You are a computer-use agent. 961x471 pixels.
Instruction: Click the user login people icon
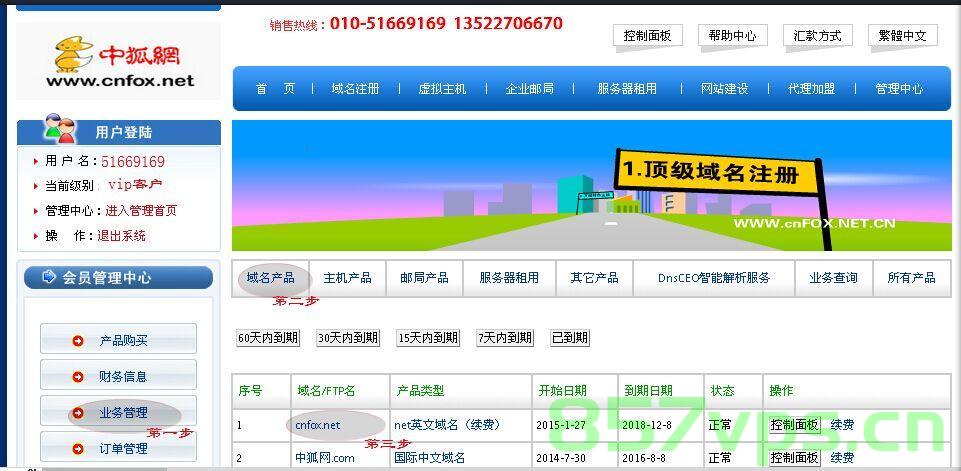59,129
